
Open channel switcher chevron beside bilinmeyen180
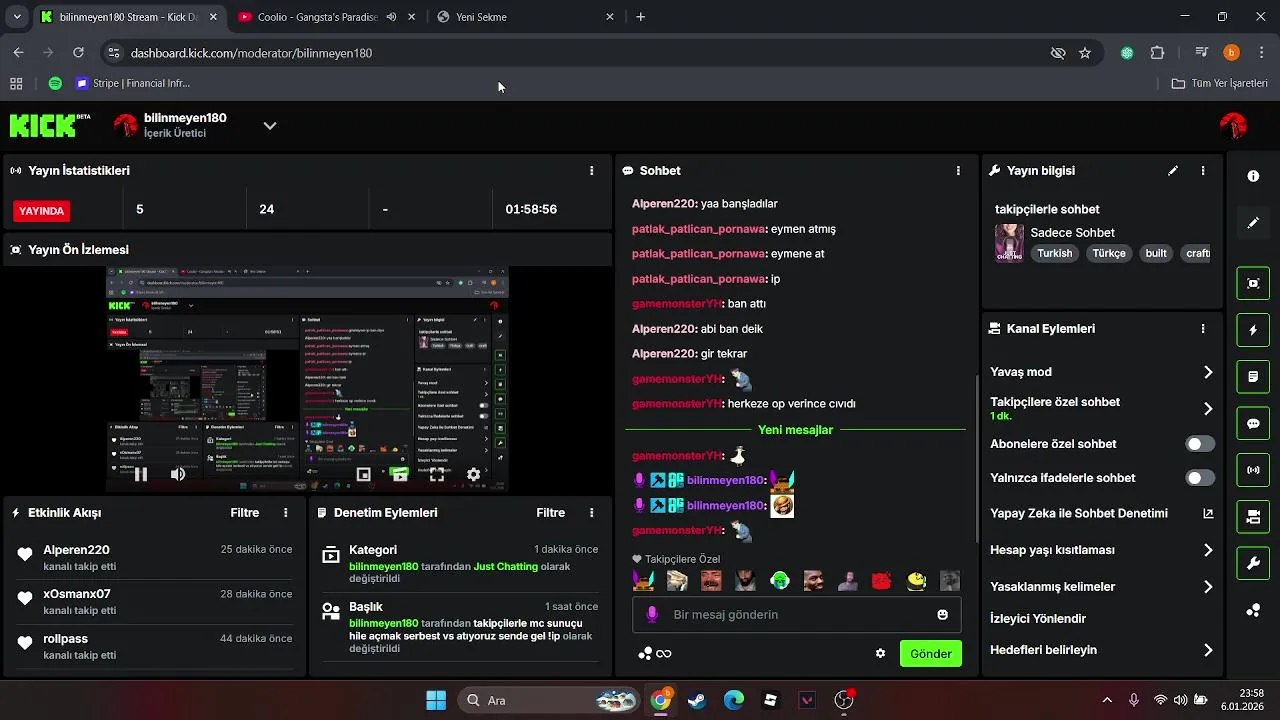[269, 126]
